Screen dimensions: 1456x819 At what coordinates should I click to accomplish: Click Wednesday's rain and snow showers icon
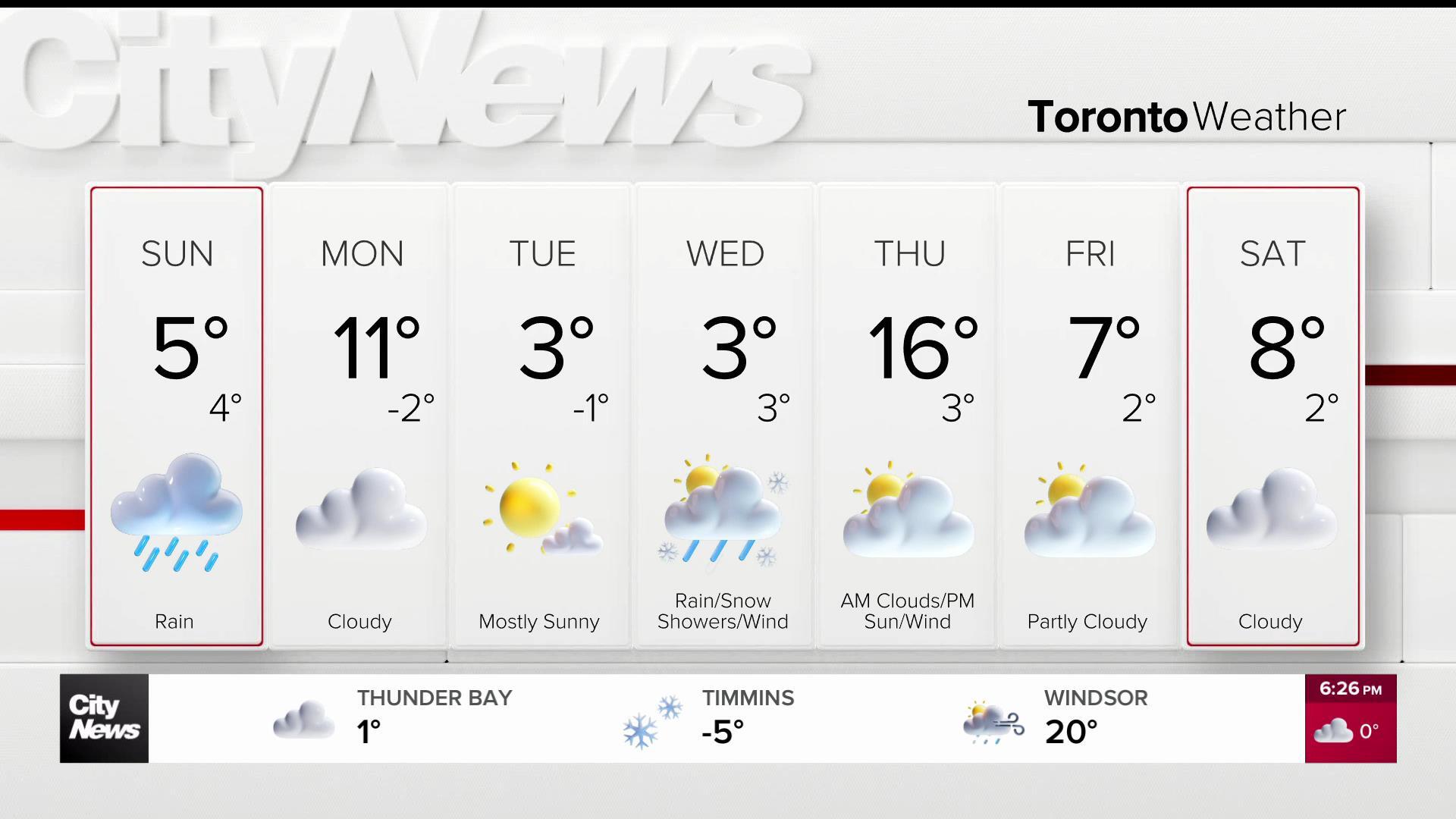(723, 511)
